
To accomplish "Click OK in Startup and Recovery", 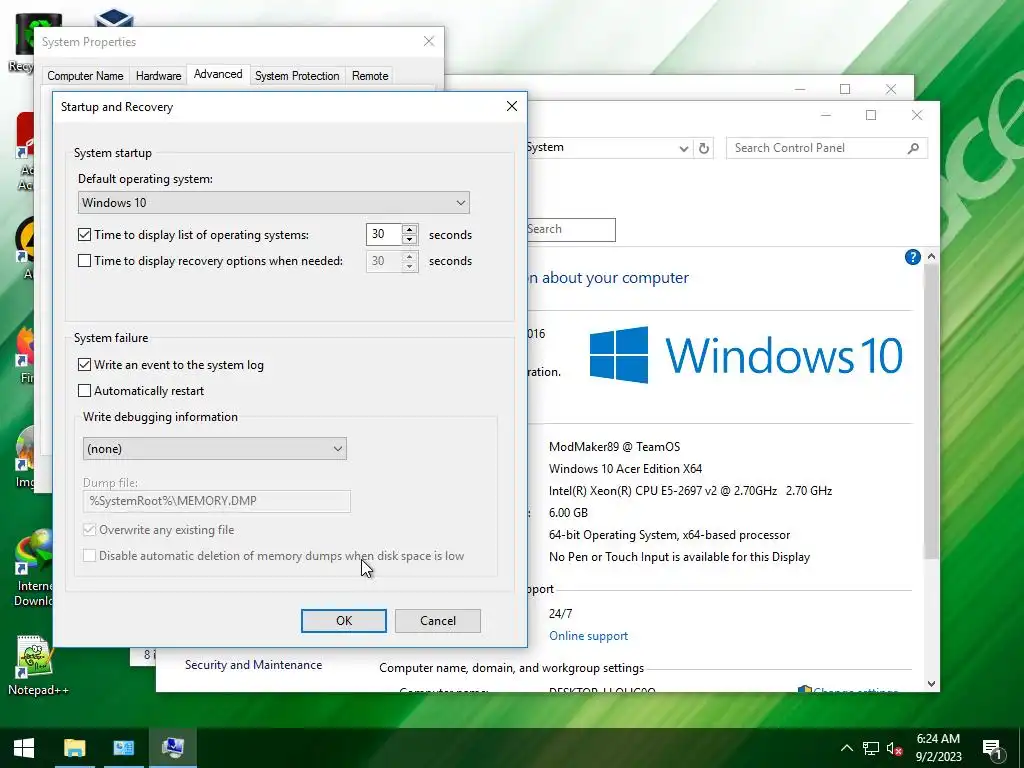I will (344, 621).
